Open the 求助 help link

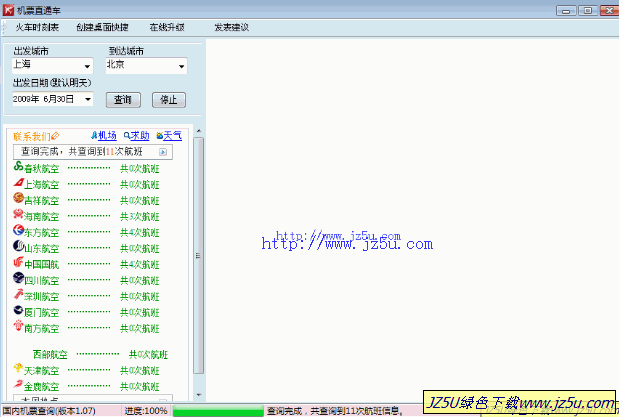[x=140, y=136]
